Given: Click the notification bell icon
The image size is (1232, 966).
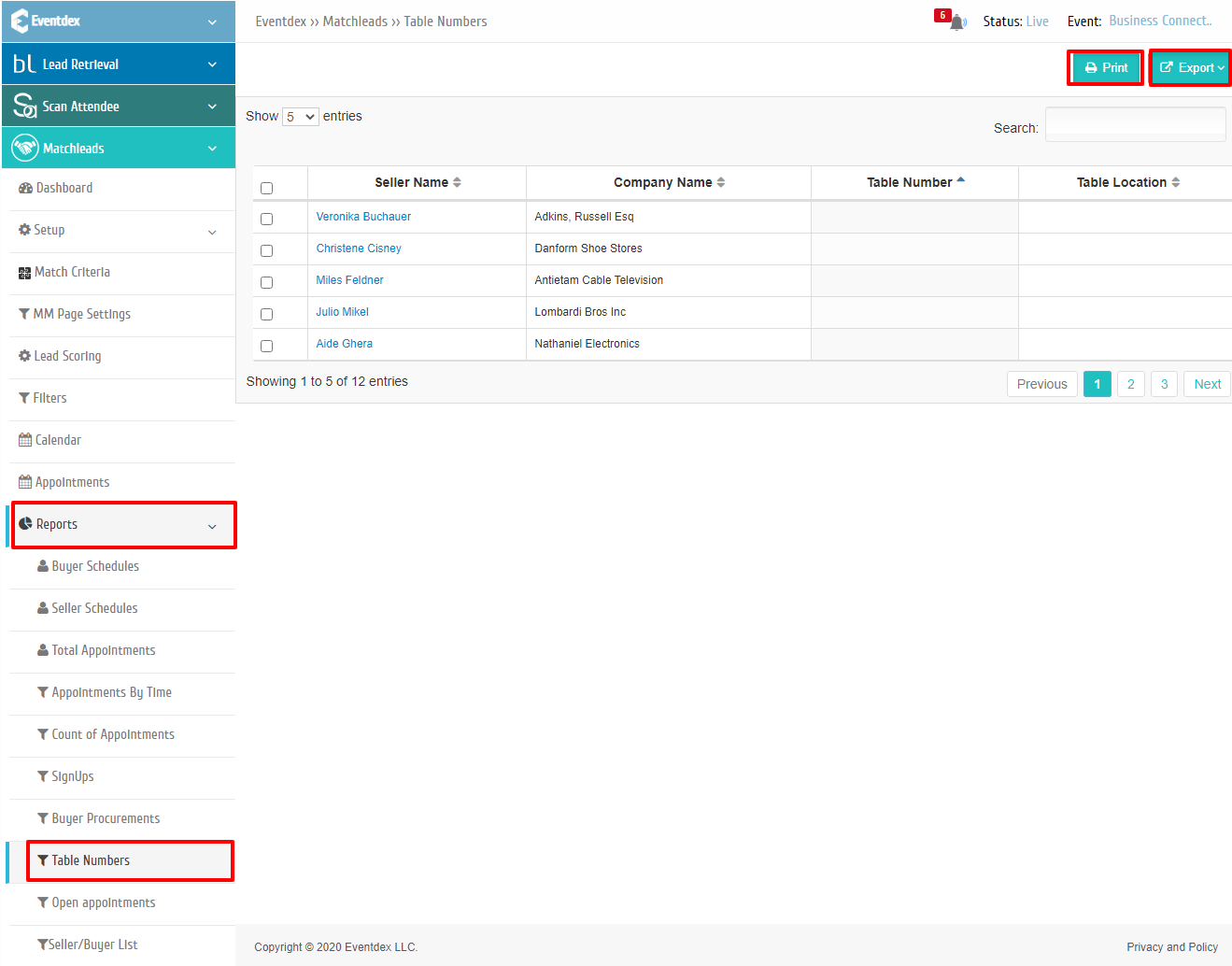Looking at the screenshot, I should tap(956, 22).
